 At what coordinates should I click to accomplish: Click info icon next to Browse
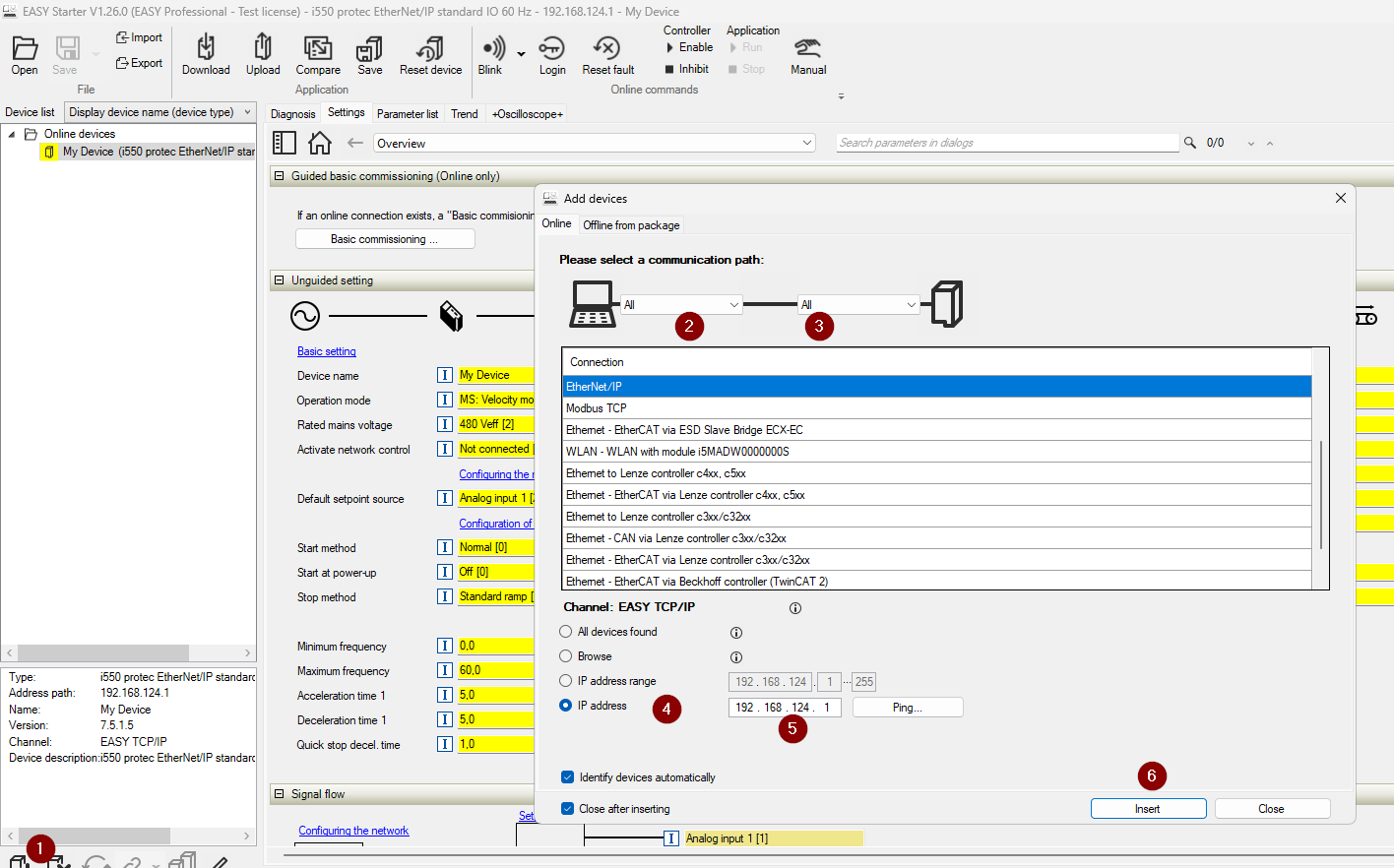point(736,657)
